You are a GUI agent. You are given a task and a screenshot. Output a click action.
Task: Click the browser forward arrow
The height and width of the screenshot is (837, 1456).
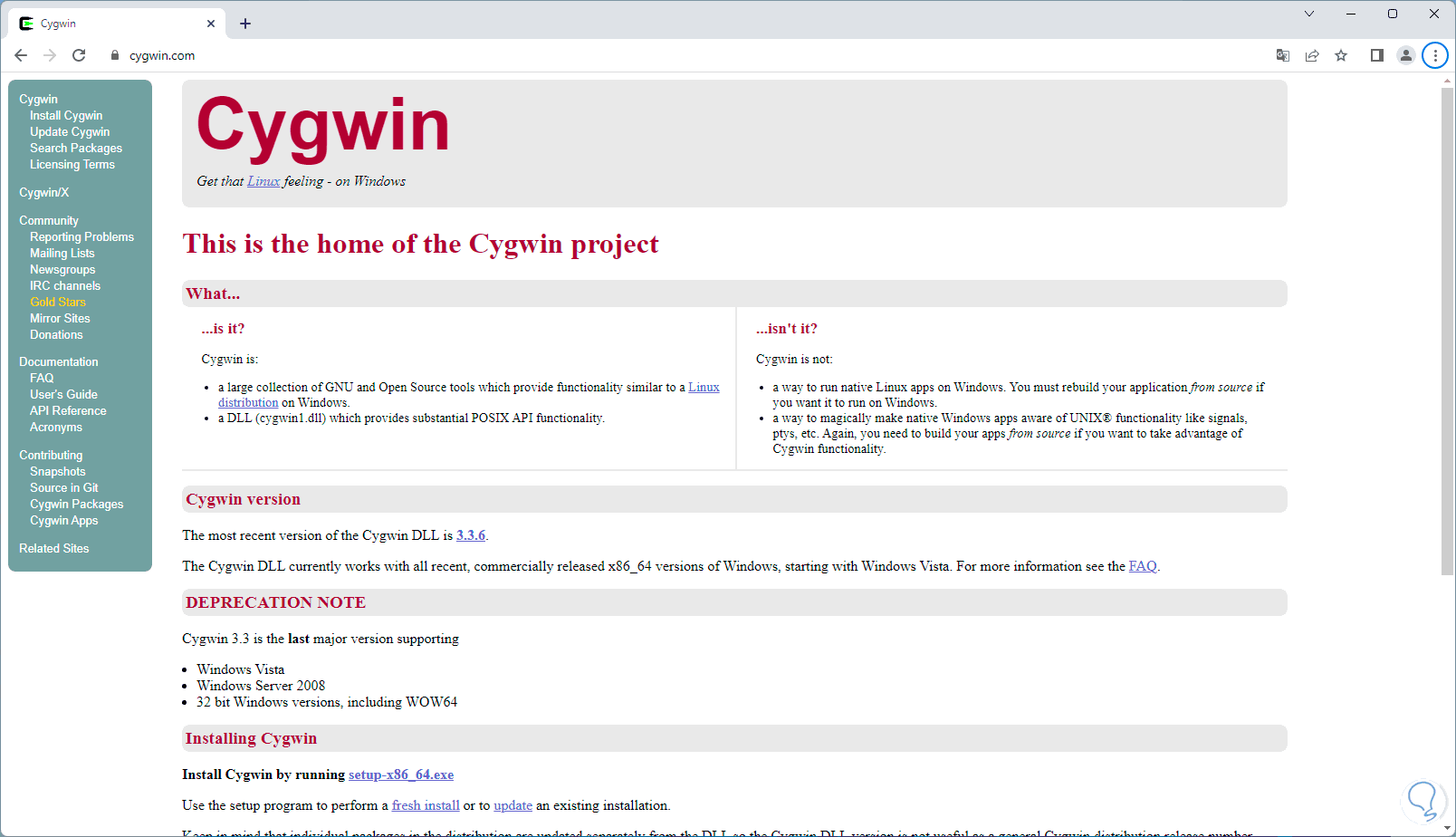click(x=50, y=55)
